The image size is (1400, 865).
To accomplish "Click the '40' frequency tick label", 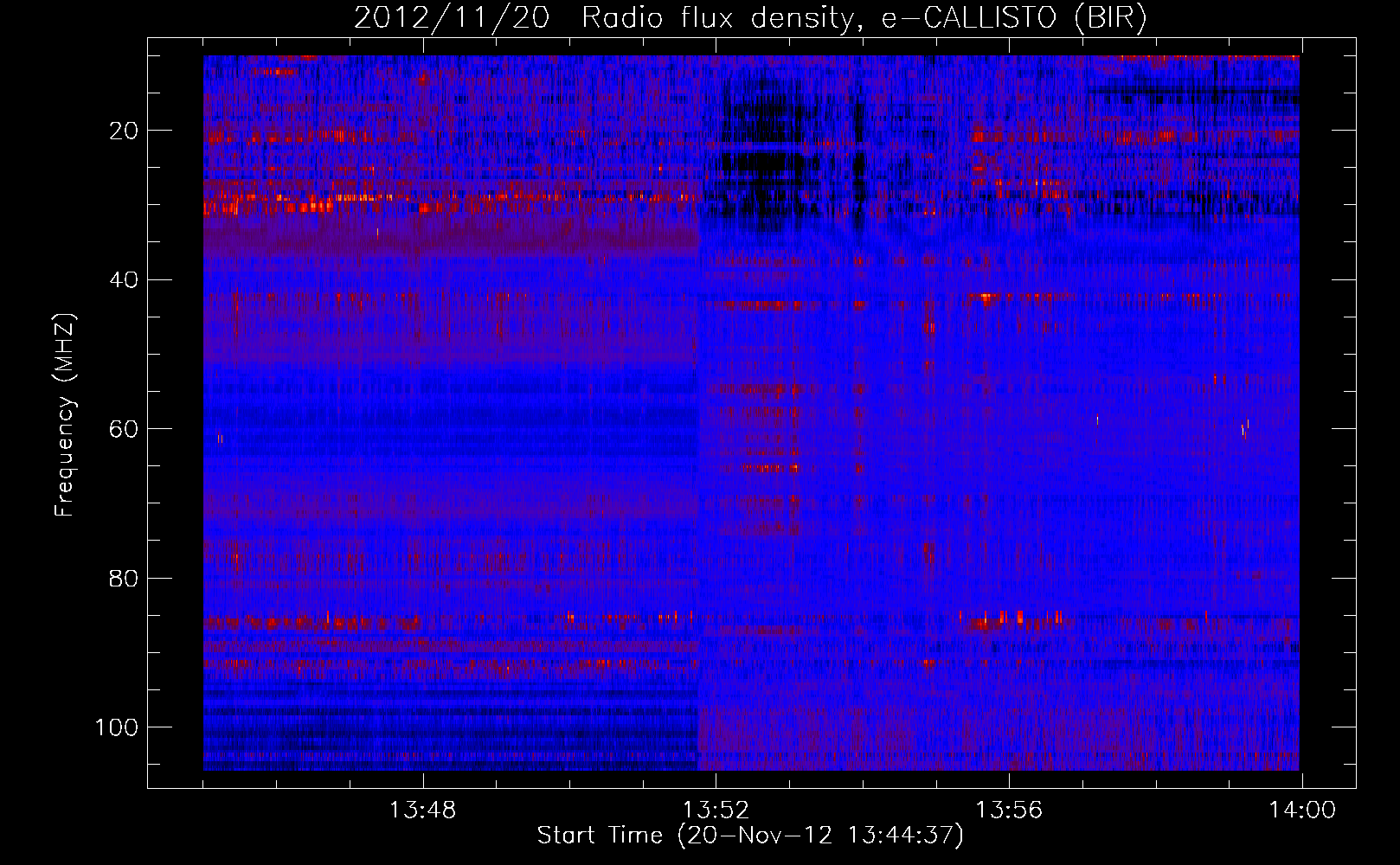I will coord(125,280).
